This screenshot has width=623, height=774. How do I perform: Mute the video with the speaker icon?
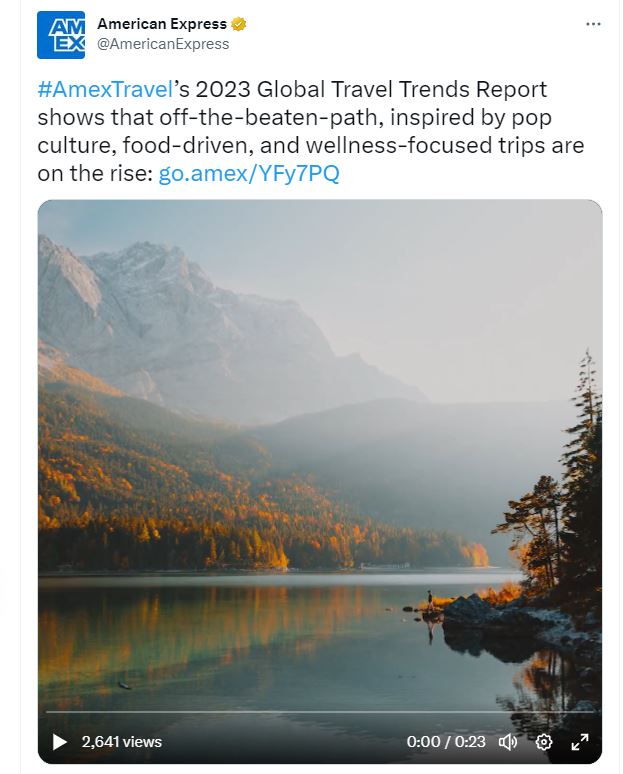click(508, 742)
